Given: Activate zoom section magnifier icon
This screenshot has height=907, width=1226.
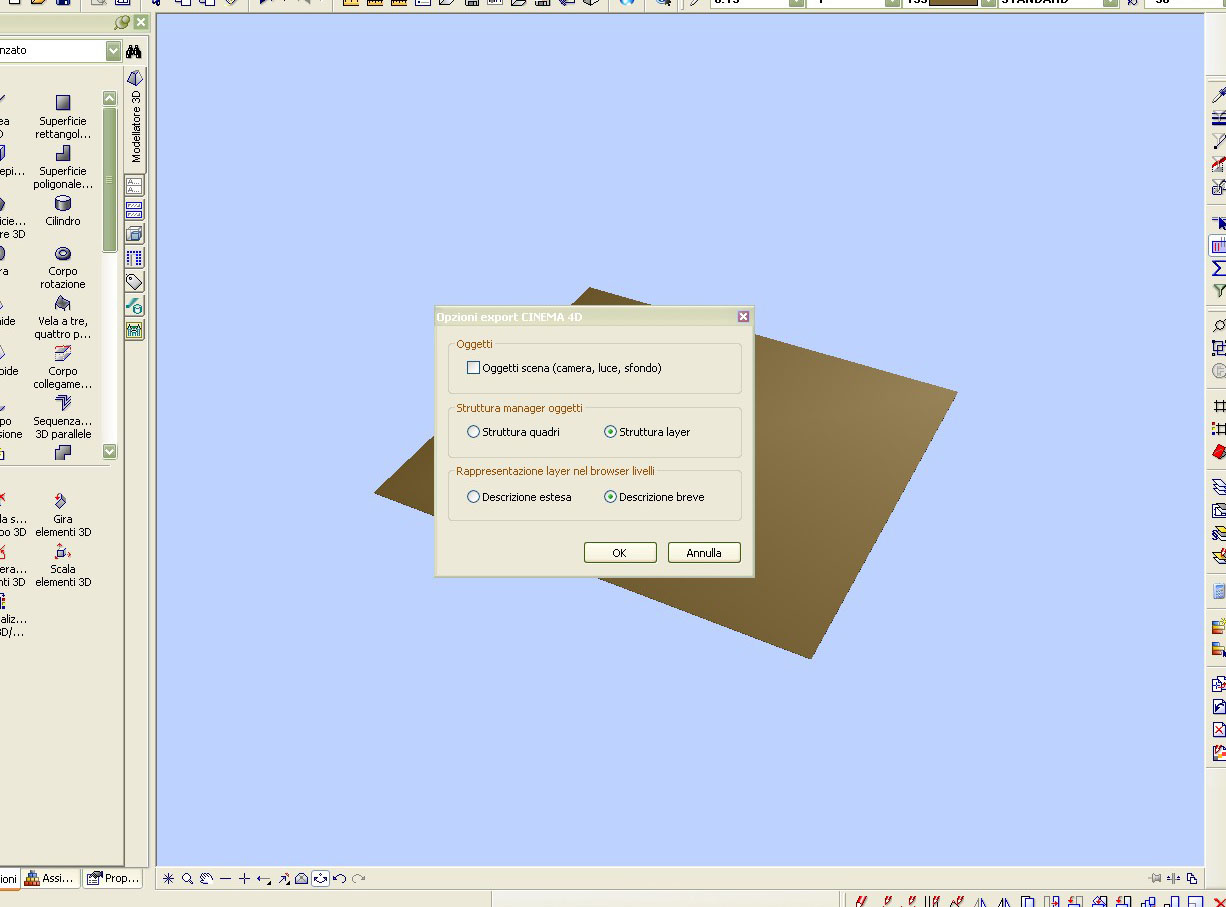Looking at the screenshot, I should coord(187,879).
